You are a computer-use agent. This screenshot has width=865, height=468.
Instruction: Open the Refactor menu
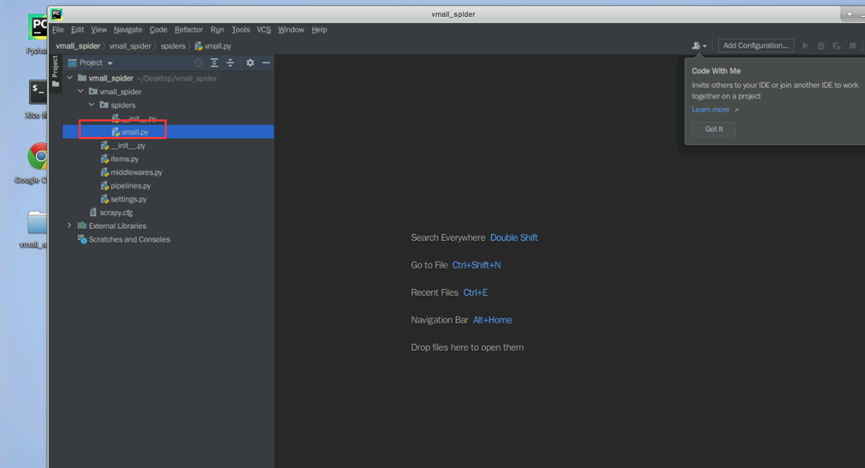tap(189, 30)
